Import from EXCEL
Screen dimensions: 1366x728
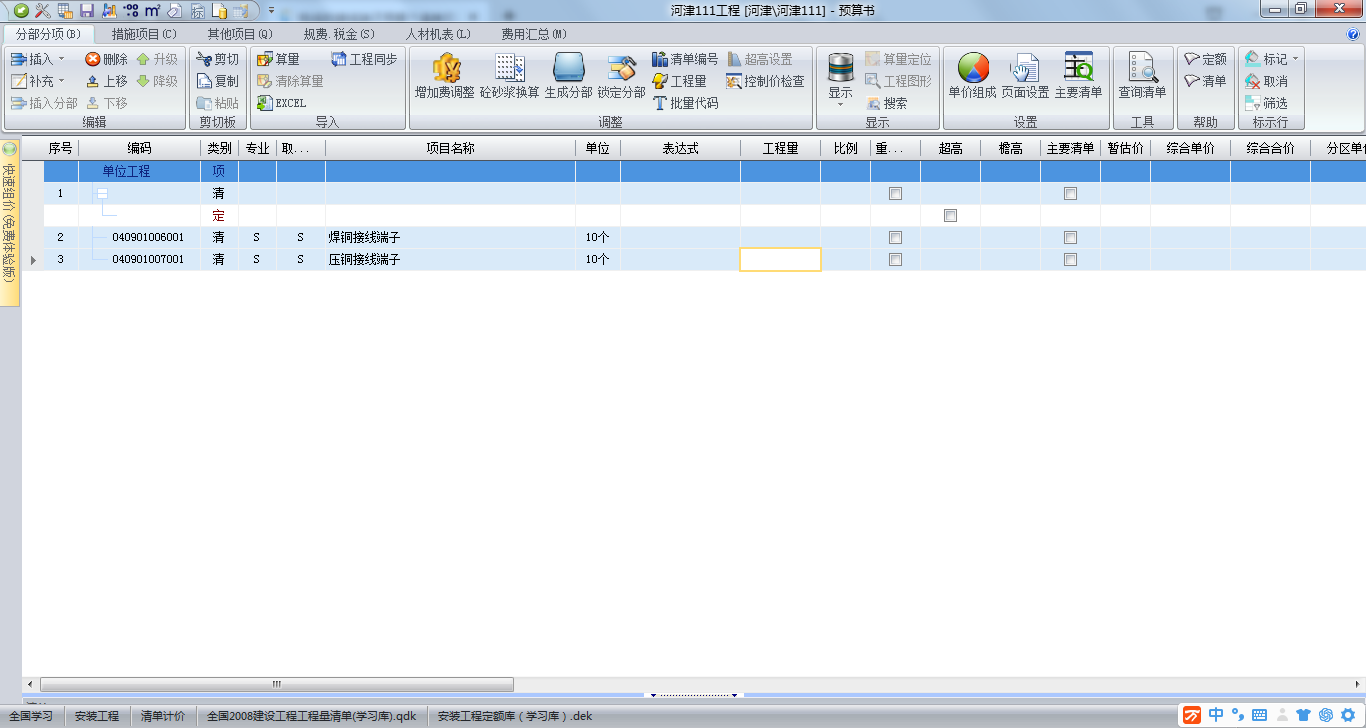282,103
